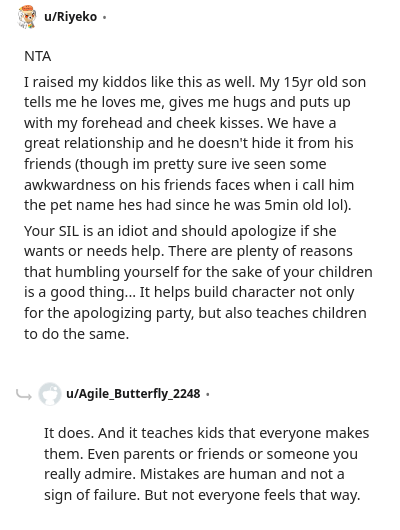This screenshot has height=530, width=400.
Task: Click the line beginning "It does. And it teaches"
Action: (206, 433)
